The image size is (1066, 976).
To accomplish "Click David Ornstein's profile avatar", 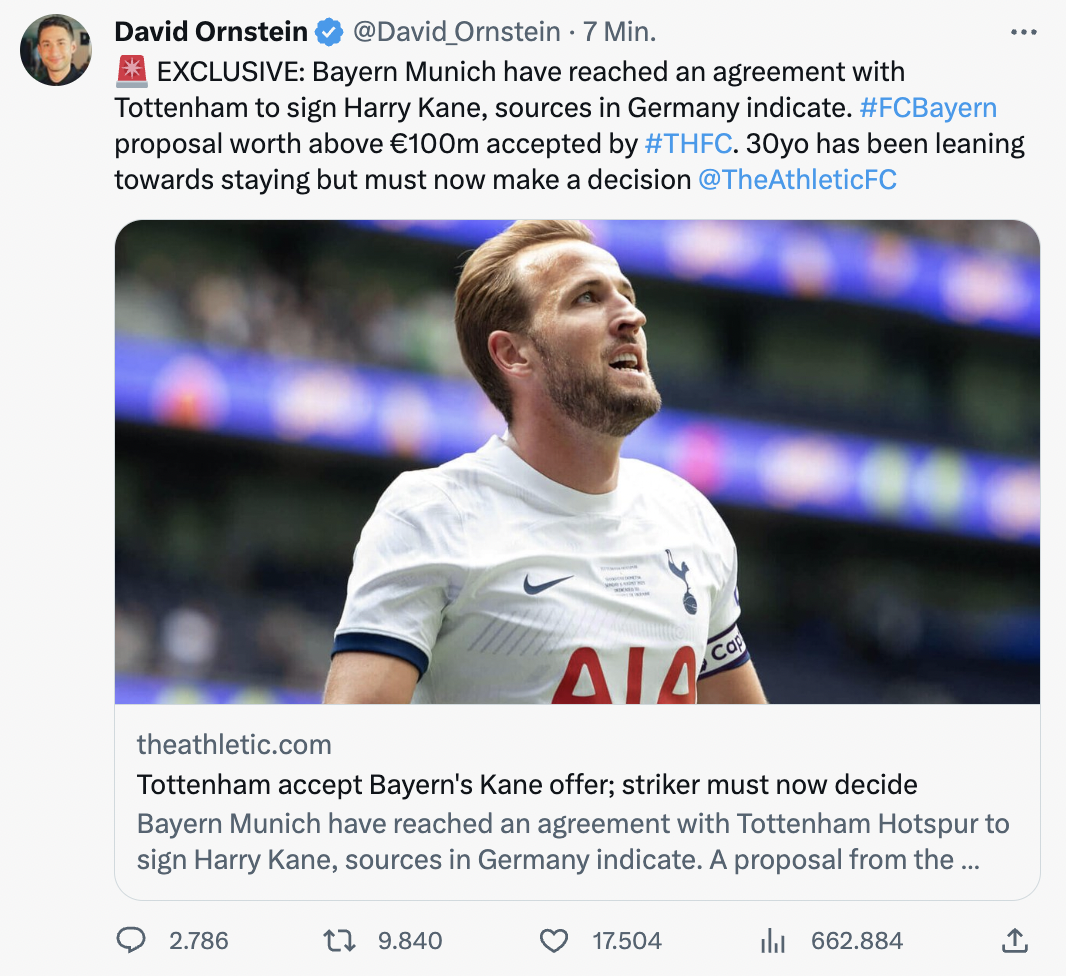I will tap(56, 50).
